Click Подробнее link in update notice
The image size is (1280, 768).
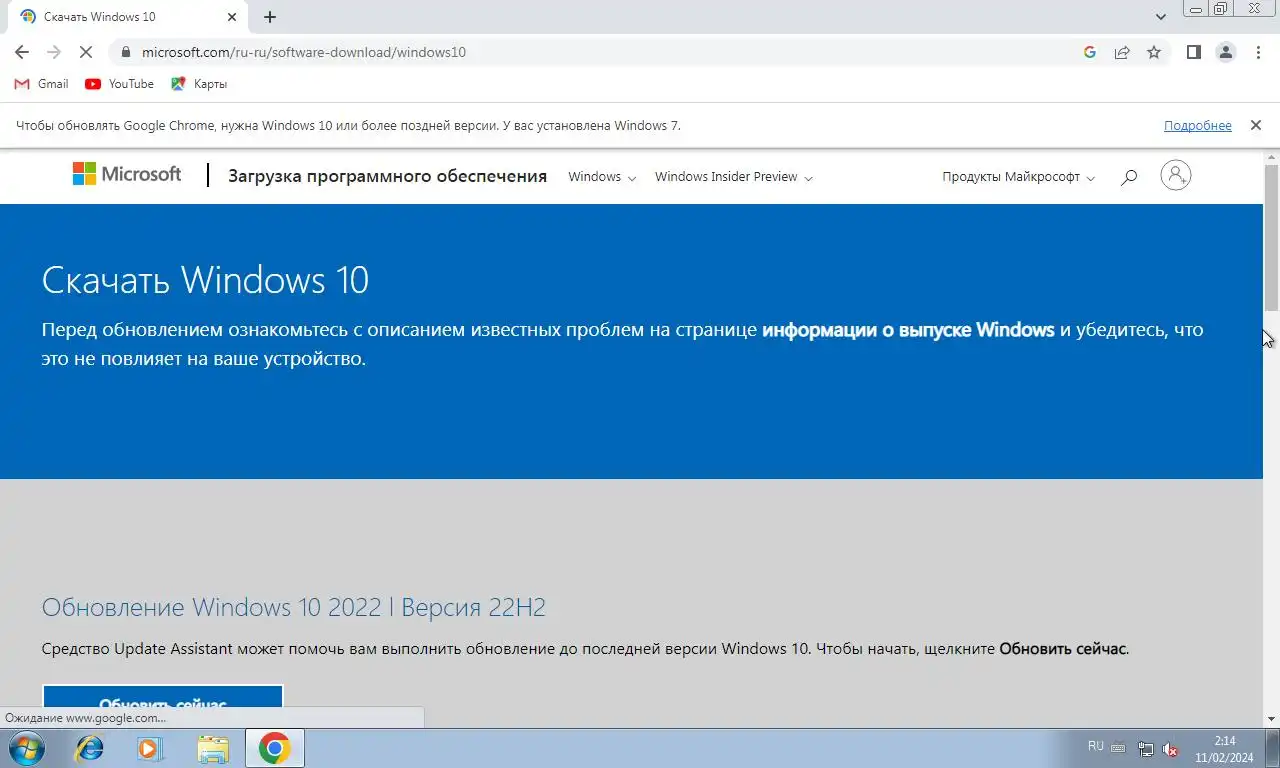click(1197, 126)
